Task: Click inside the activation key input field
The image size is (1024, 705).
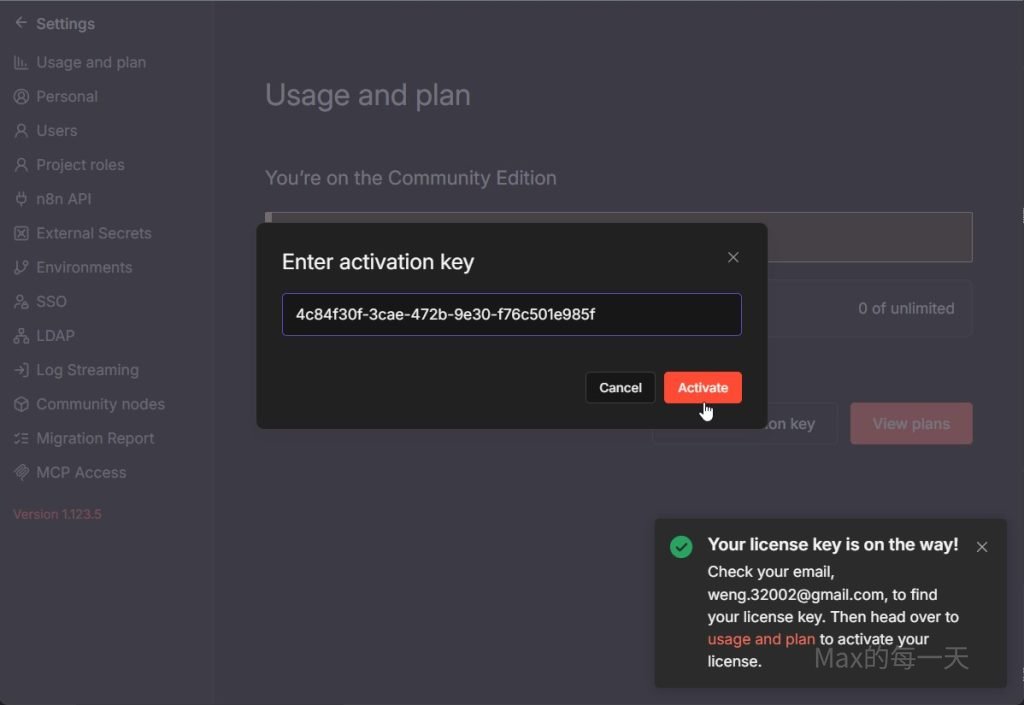Action: 511,314
